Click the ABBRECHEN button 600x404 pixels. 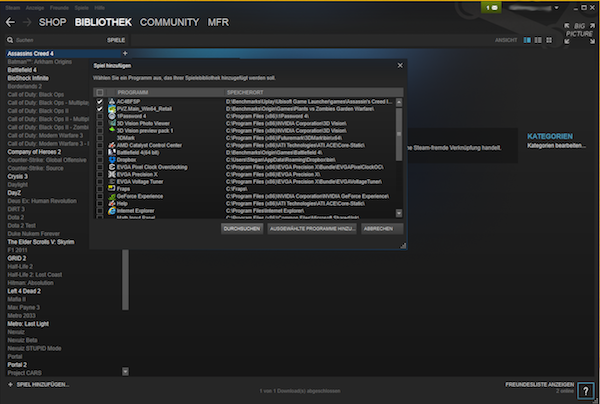(382, 229)
